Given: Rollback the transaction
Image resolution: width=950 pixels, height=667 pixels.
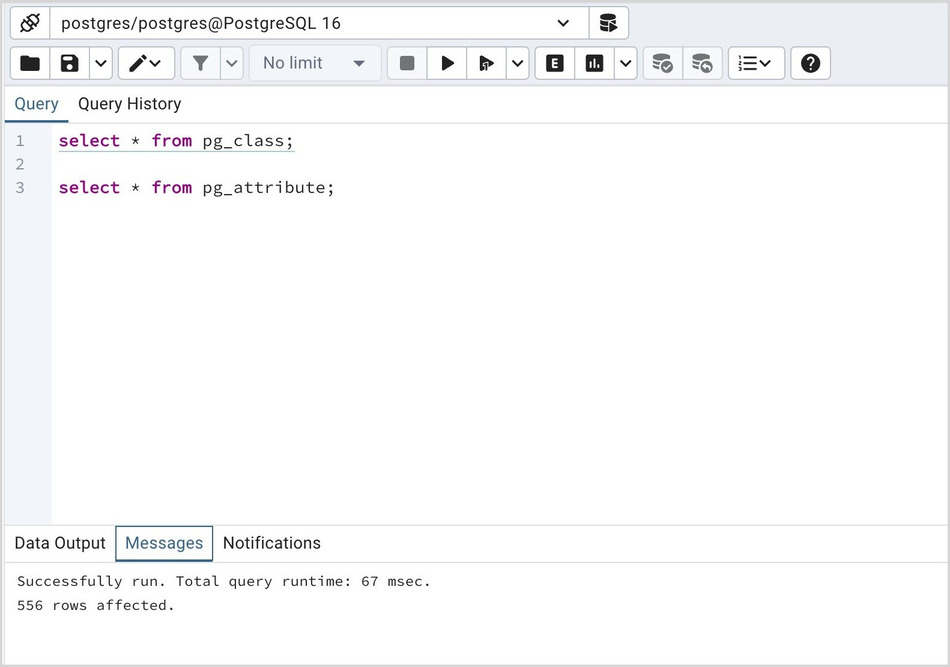Looking at the screenshot, I should (x=703, y=63).
